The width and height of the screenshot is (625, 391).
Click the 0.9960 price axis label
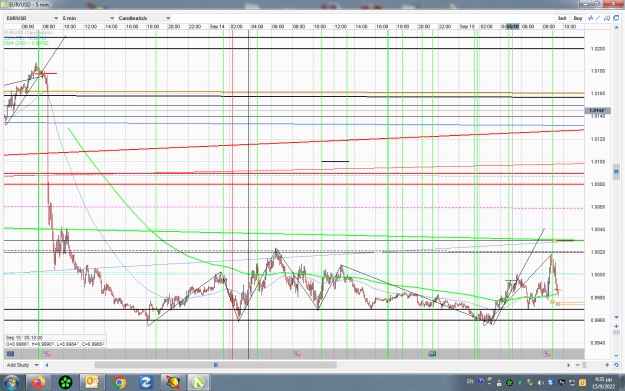click(x=597, y=320)
